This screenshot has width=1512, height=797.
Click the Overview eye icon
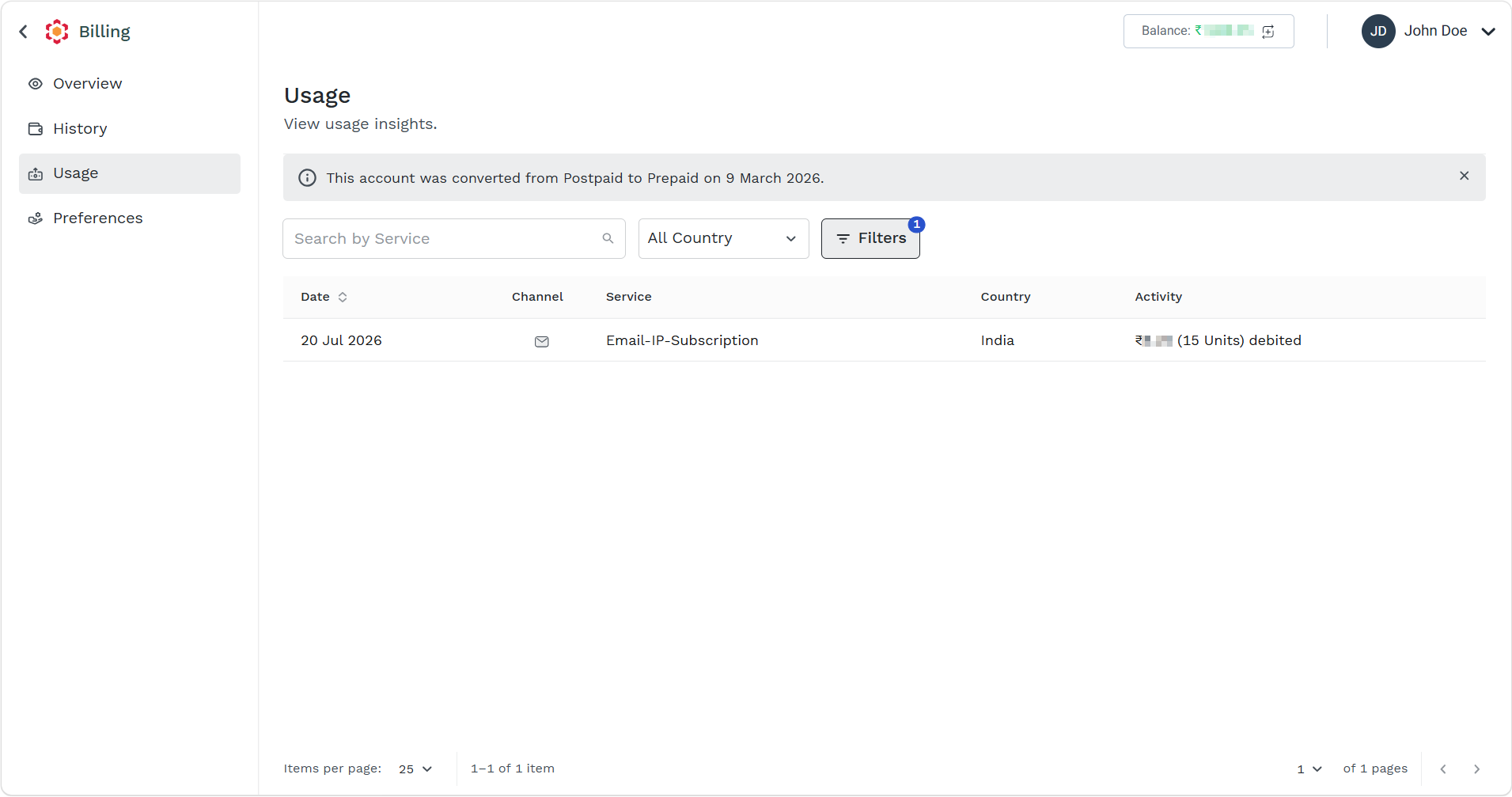point(36,84)
